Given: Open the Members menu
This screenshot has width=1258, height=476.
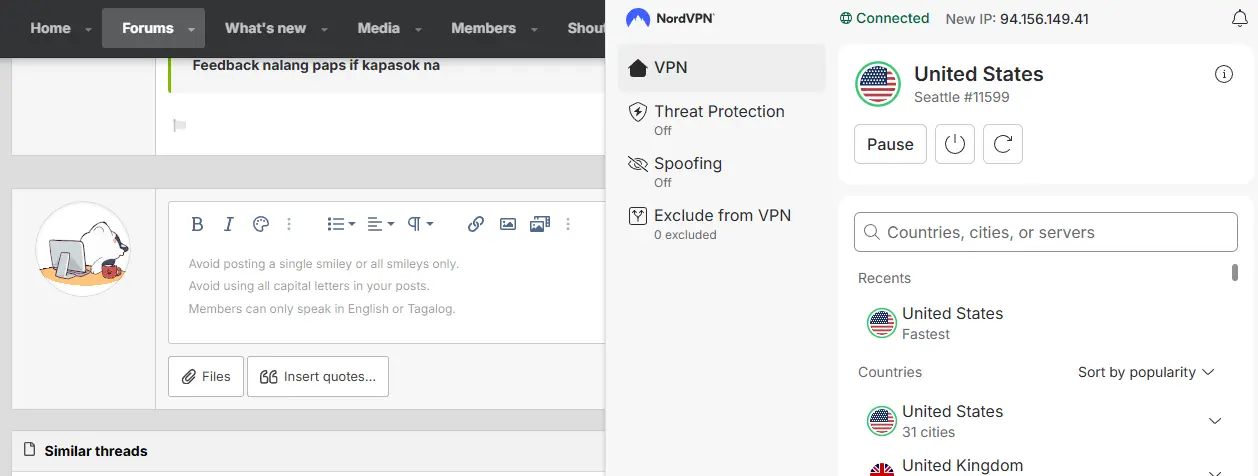Looking at the screenshot, I should (483, 28).
